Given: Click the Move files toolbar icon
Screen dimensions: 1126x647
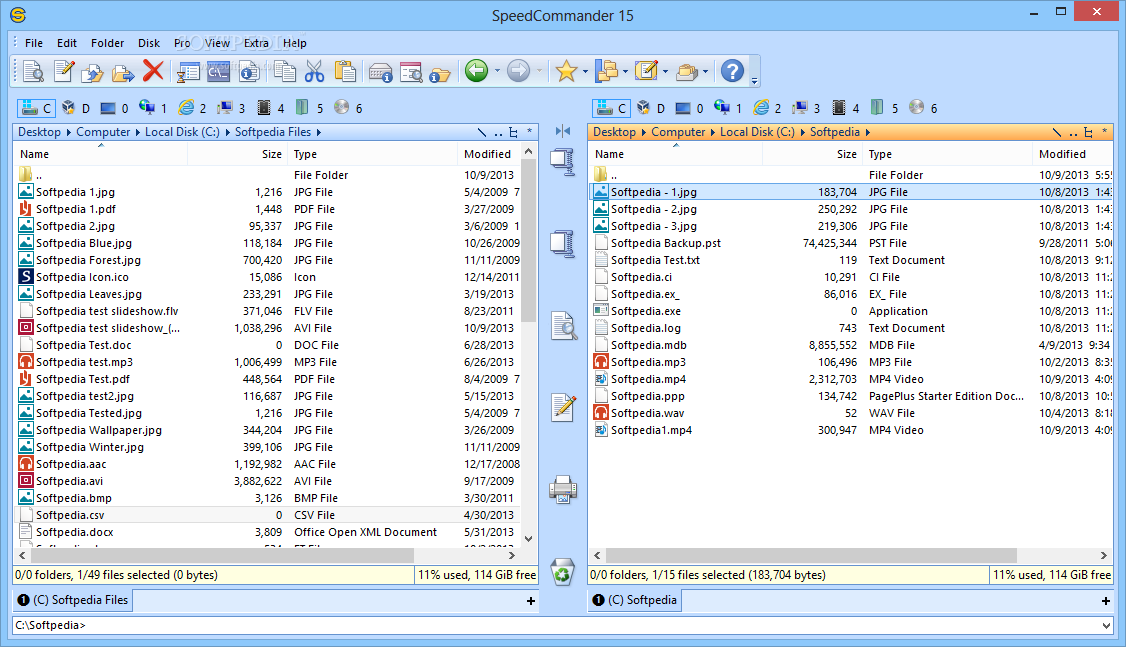Looking at the screenshot, I should point(123,71).
